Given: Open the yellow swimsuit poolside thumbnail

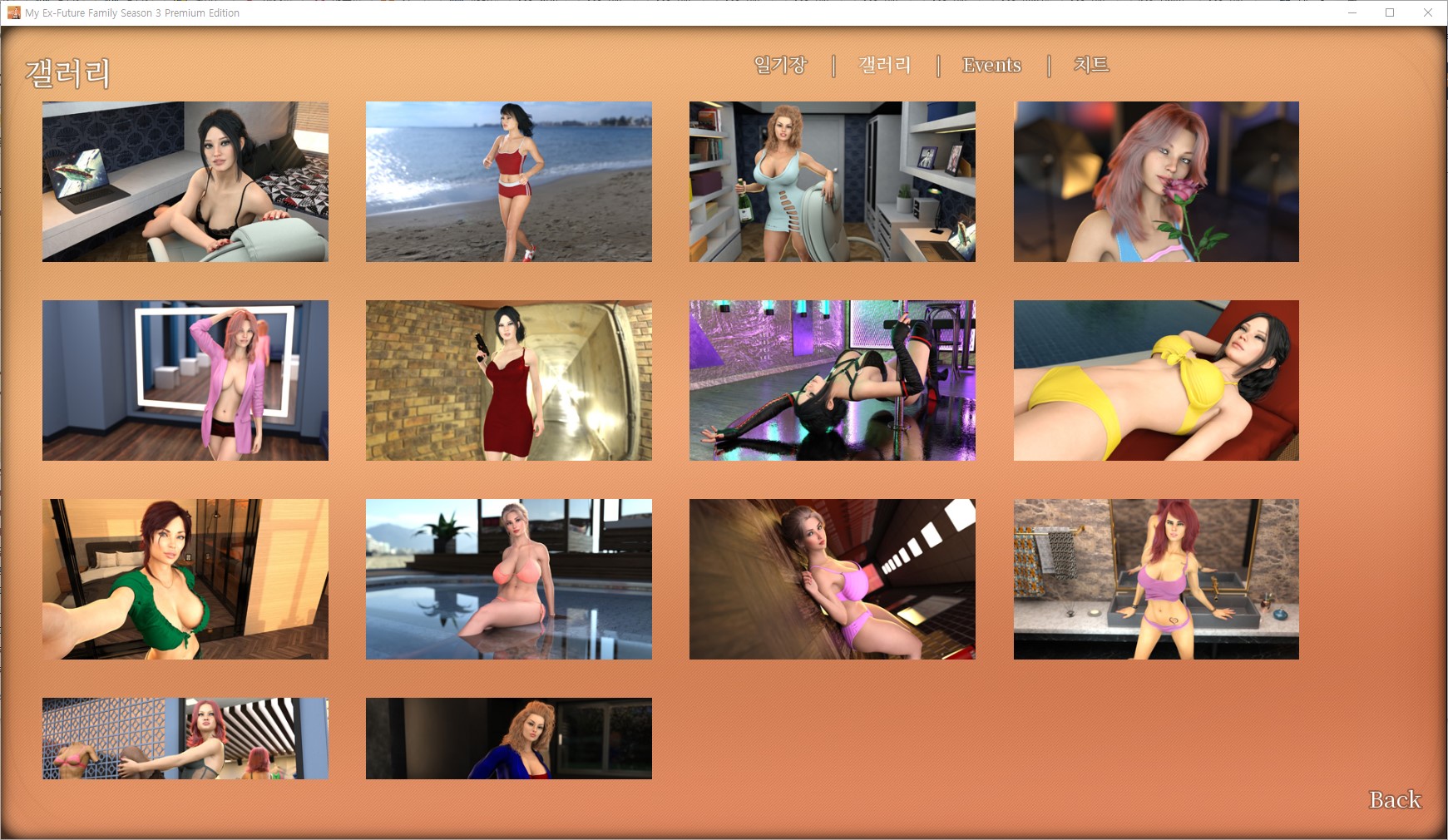Looking at the screenshot, I should (1156, 381).
